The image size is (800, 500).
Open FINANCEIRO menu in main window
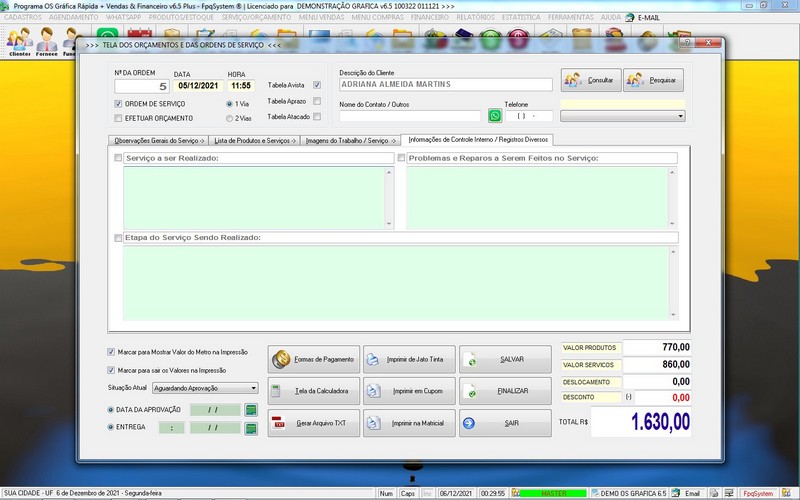(430, 17)
